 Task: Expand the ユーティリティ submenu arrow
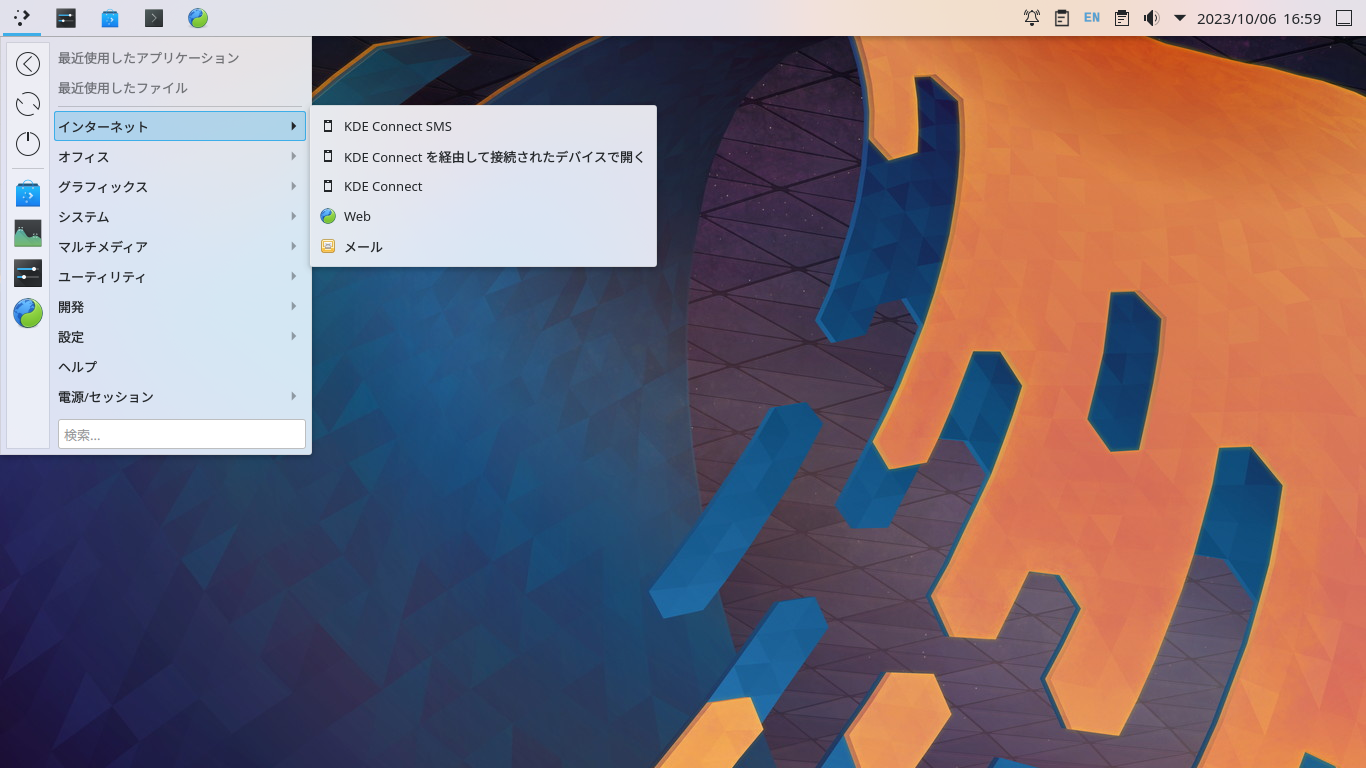tap(294, 276)
